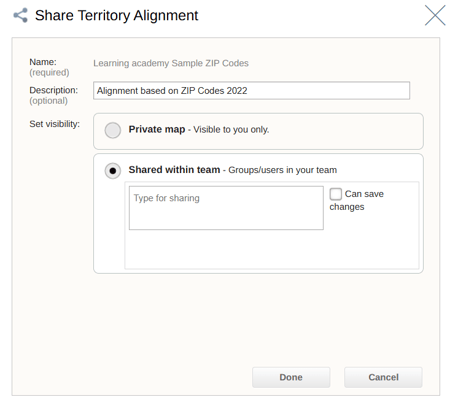Close the Share Territory Alignment dialog

435,15
